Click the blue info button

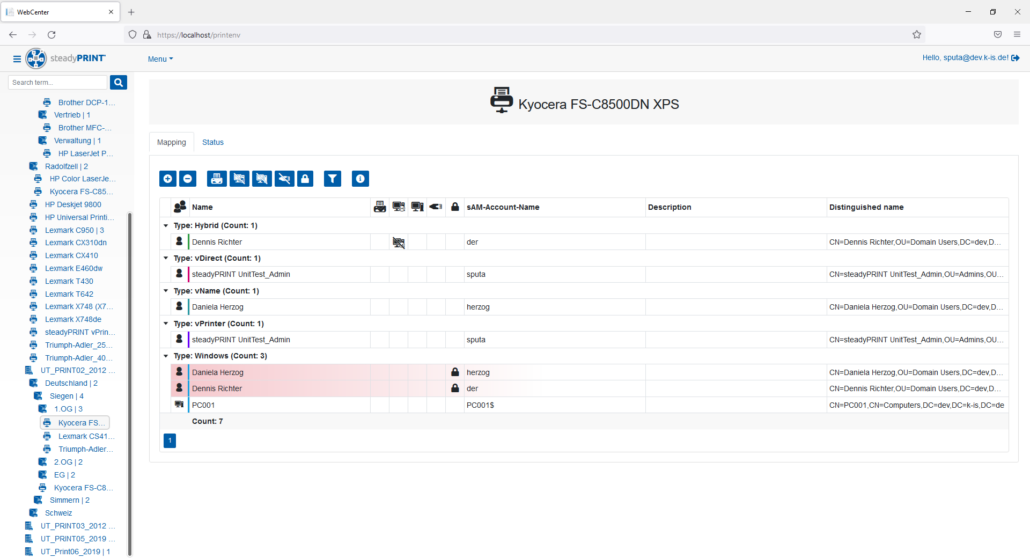pos(360,179)
